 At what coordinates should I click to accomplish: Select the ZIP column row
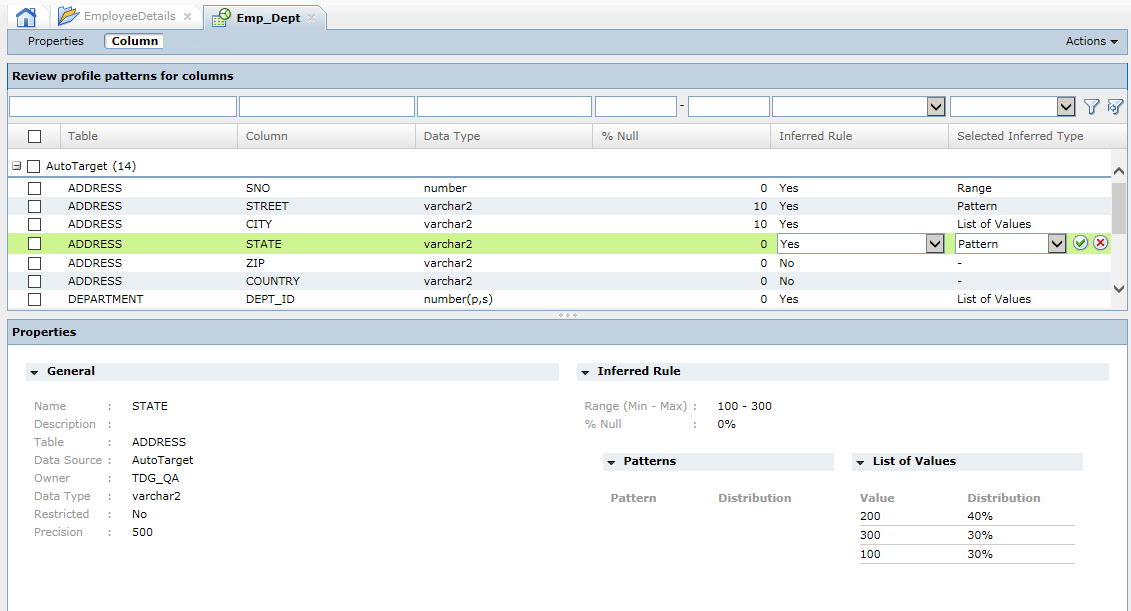(559, 263)
